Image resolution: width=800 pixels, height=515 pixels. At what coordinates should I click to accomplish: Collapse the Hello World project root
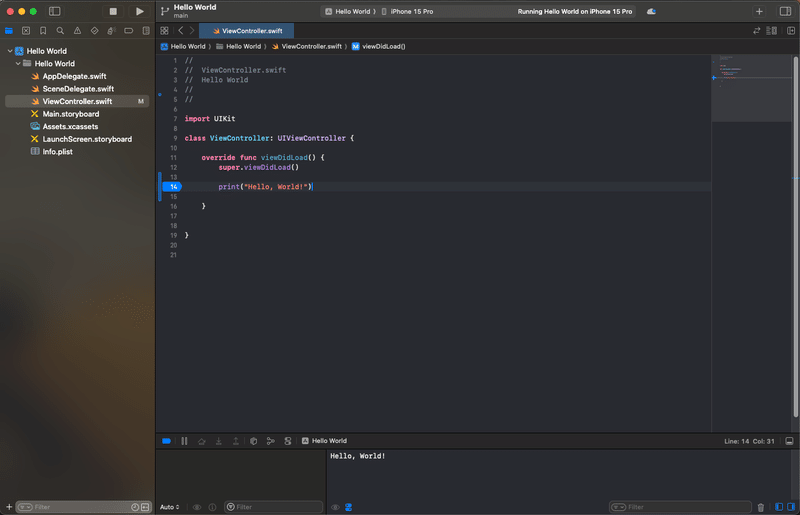tap(10, 51)
